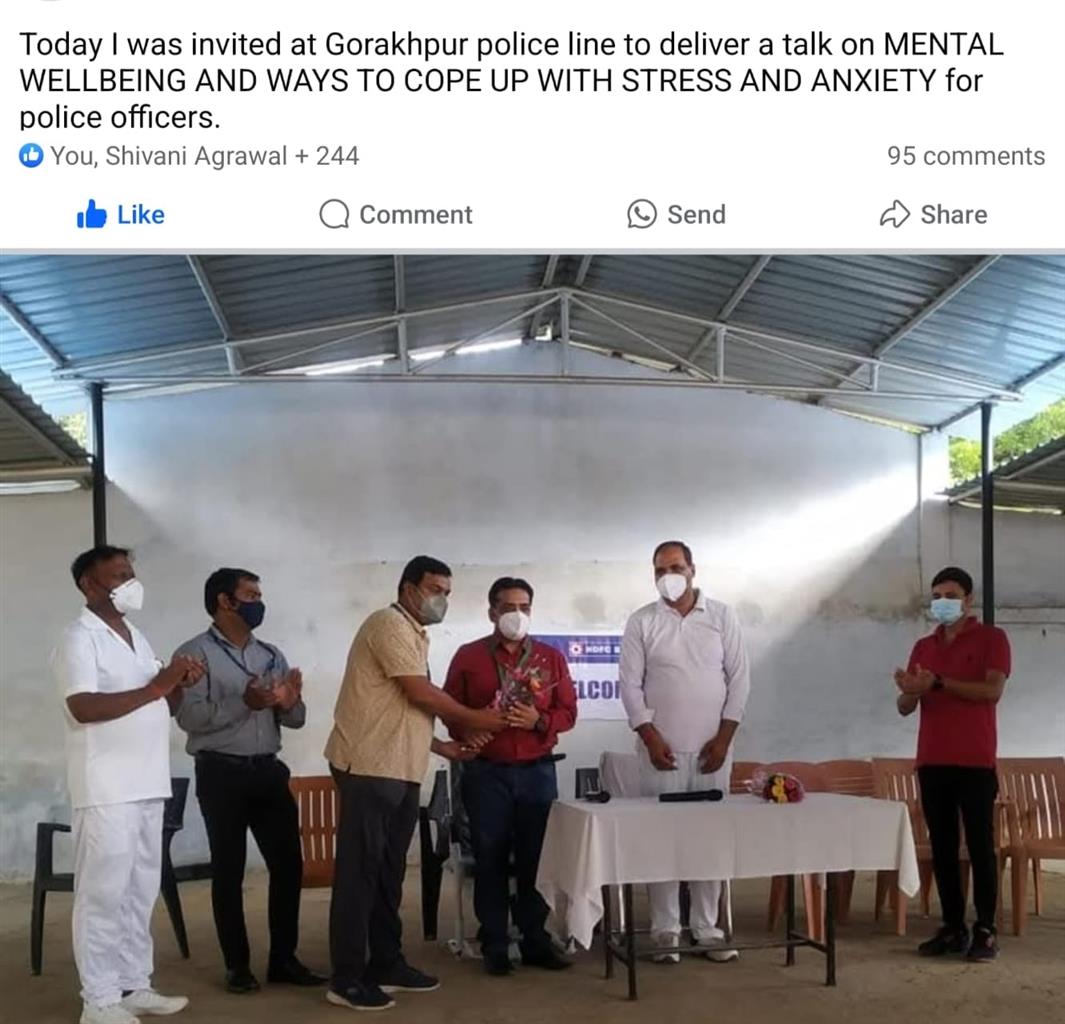The height and width of the screenshot is (1024, 1065).
Task: View reactions from You, Shivani Agrawal
Action: [x=169, y=156]
